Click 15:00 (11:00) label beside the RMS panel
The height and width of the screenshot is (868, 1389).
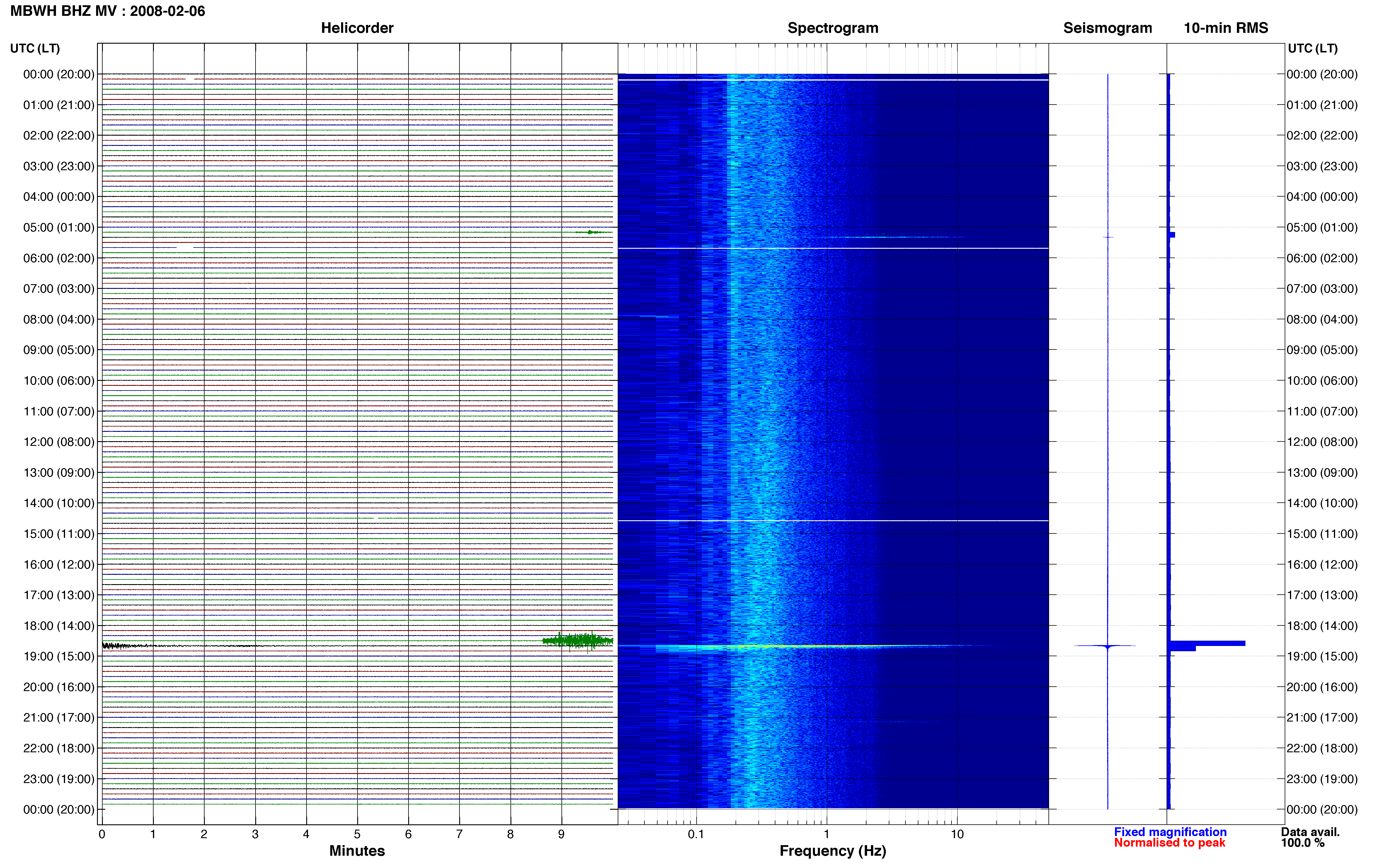pyautogui.click(x=1322, y=534)
